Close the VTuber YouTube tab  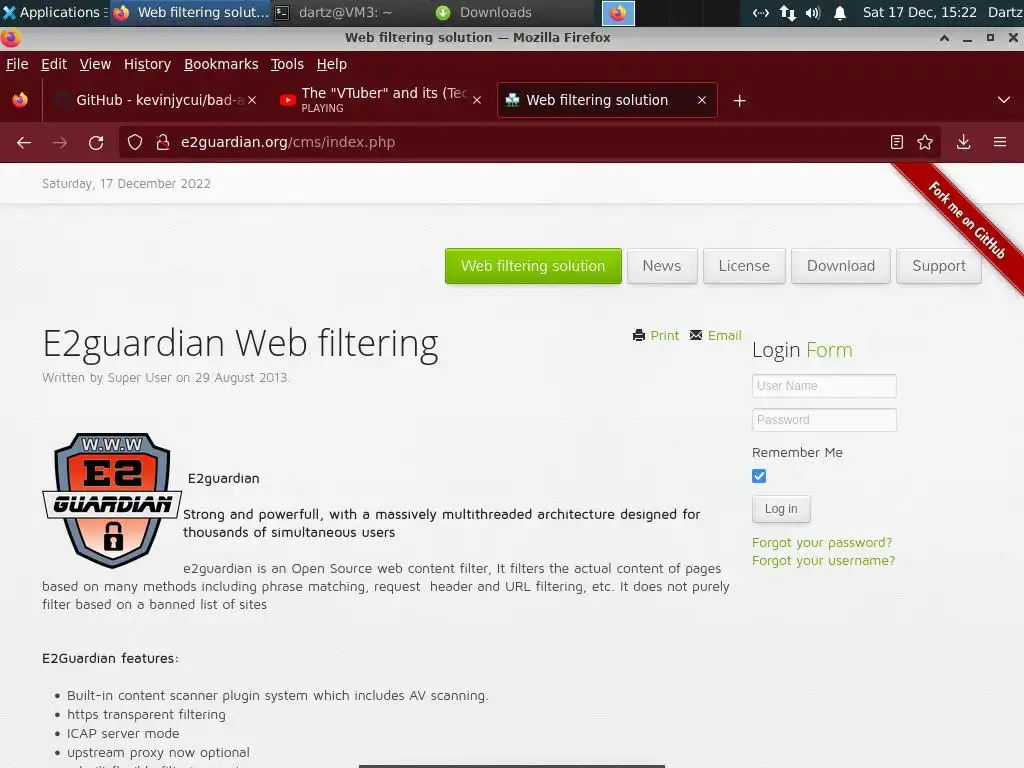[x=477, y=100]
